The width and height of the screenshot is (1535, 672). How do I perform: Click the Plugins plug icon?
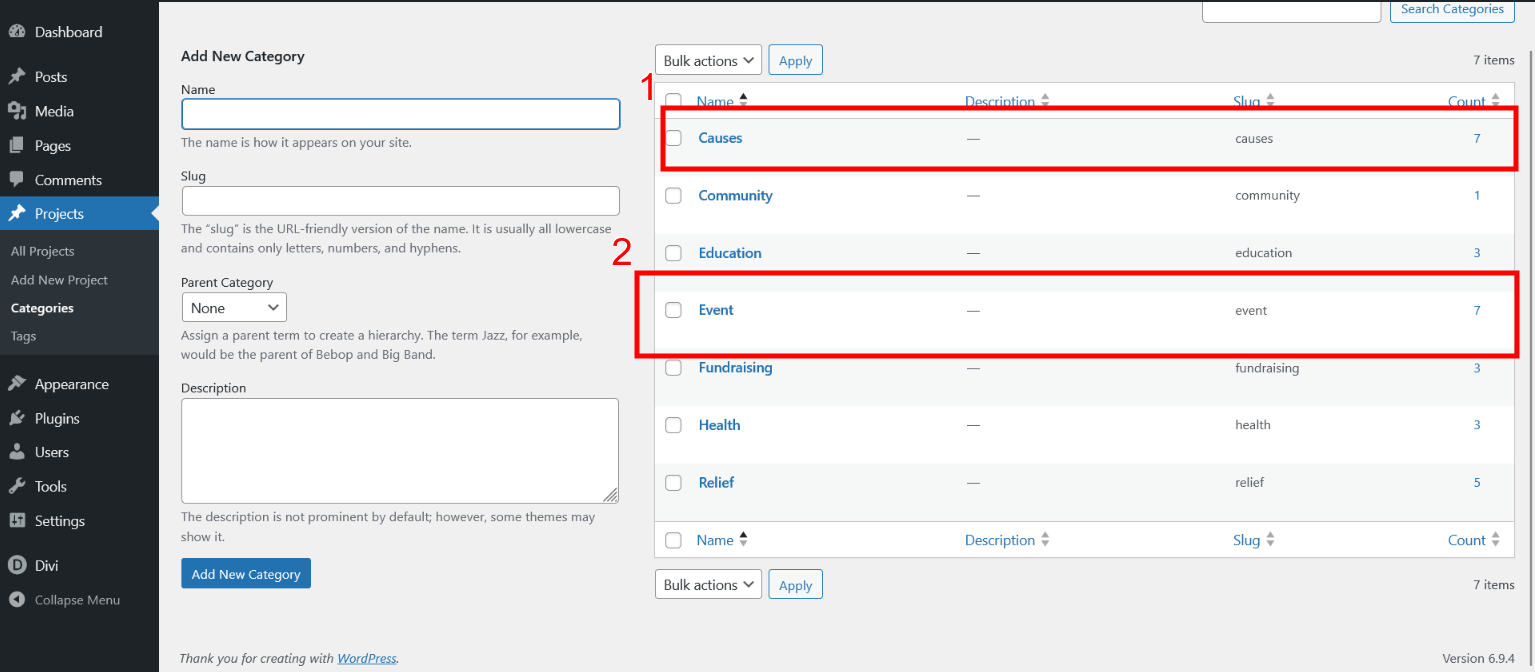pos(16,419)
